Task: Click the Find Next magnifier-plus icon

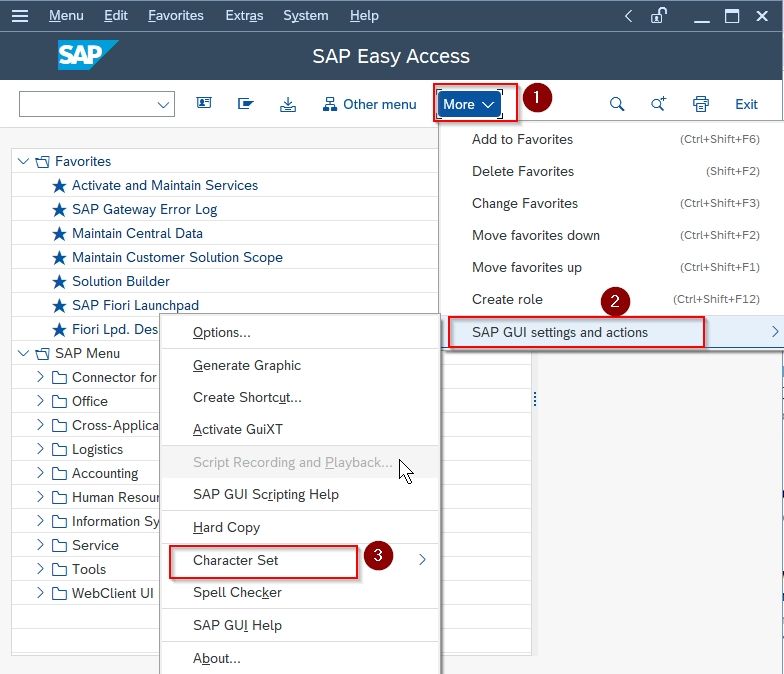Action: [658, 104]
